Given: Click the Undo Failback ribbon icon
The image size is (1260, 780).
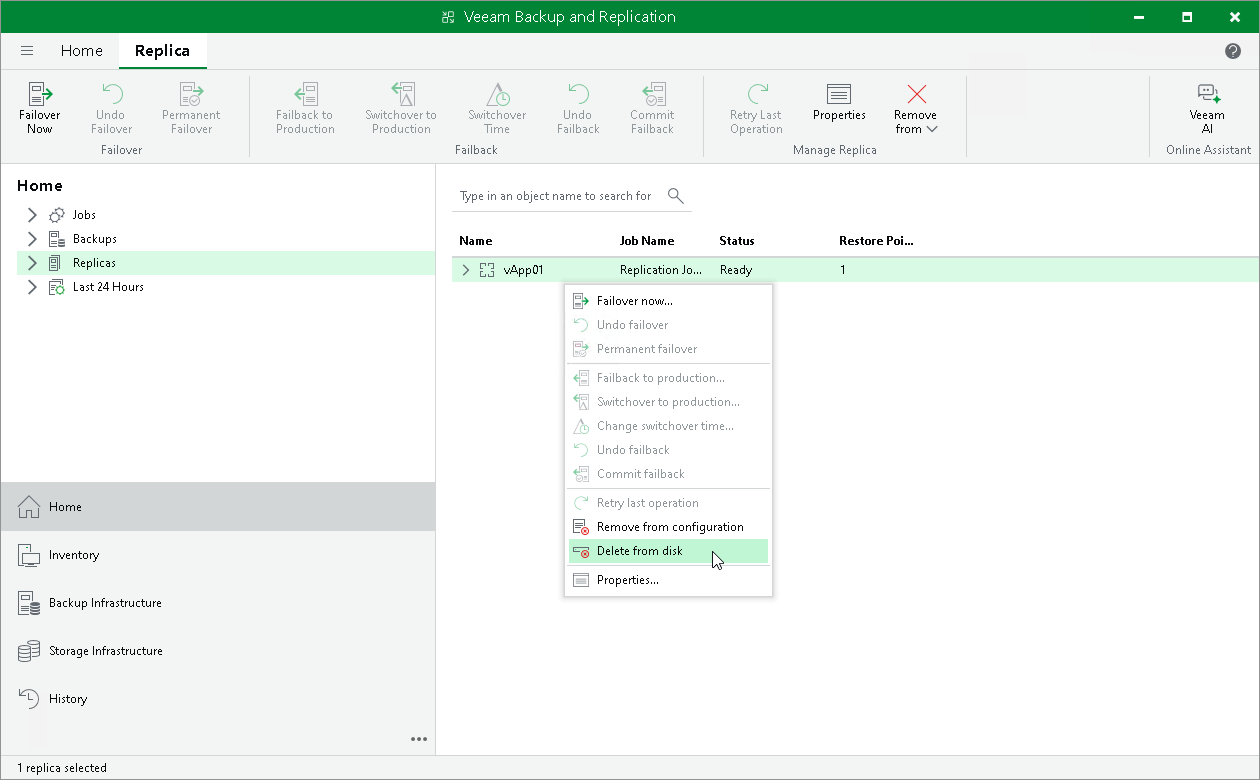Looking at the screenshot, I should (x=578, y=94).
